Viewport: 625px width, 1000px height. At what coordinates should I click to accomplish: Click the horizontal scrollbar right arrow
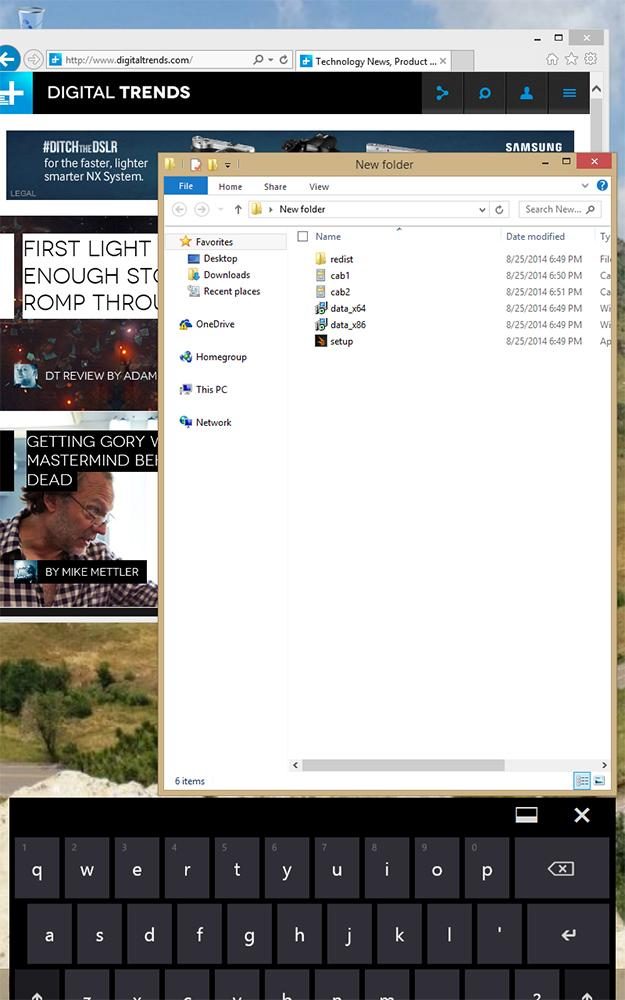pos(603,765)
